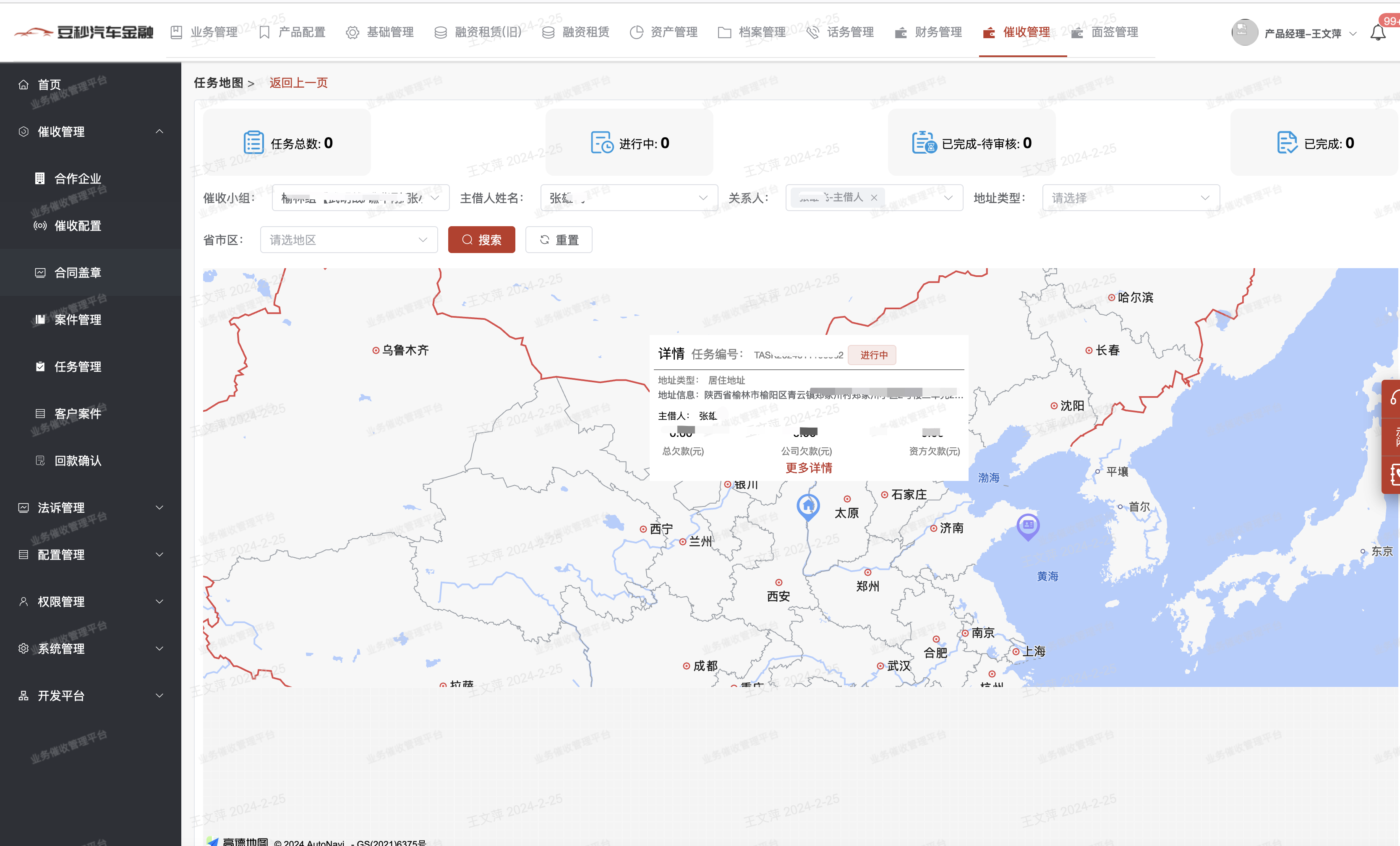Remove the 主借人 tag from 关系人

click(874, 198)
